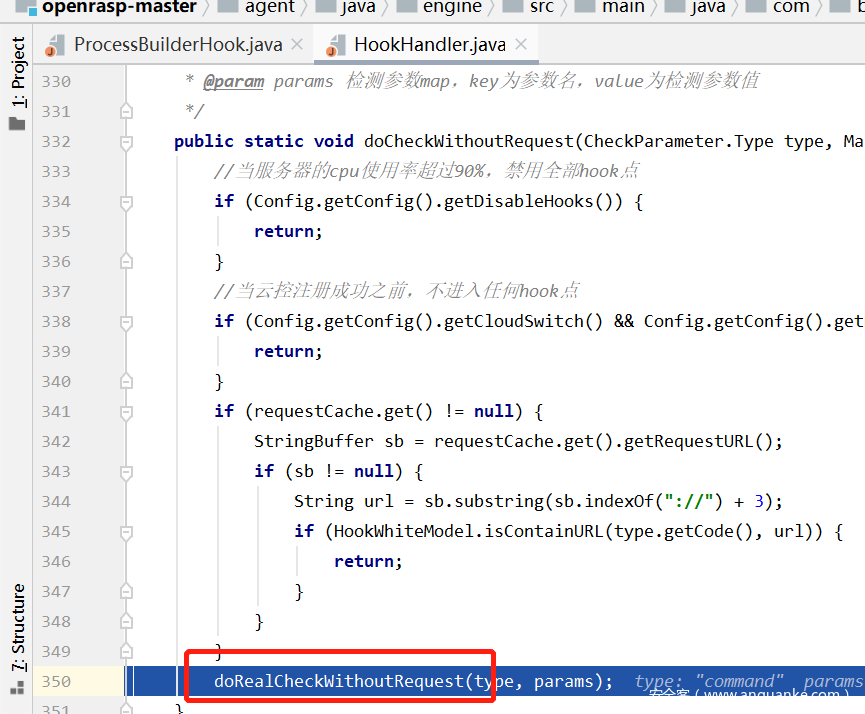
Task: Go to main in the breadcrumb path
Action: pyautogui.click(x=623, y=7)
